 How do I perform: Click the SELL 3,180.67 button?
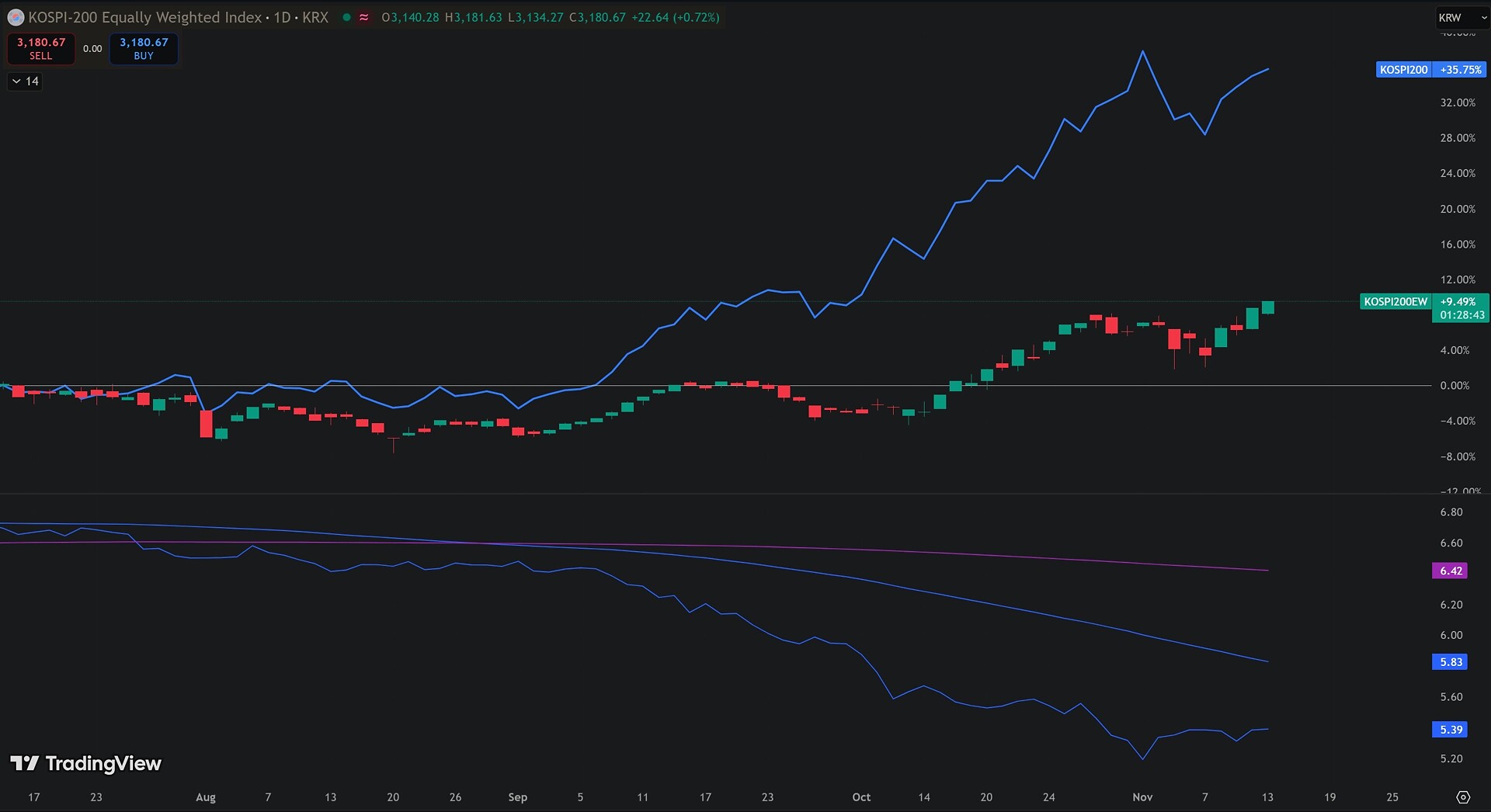point(41,48)
